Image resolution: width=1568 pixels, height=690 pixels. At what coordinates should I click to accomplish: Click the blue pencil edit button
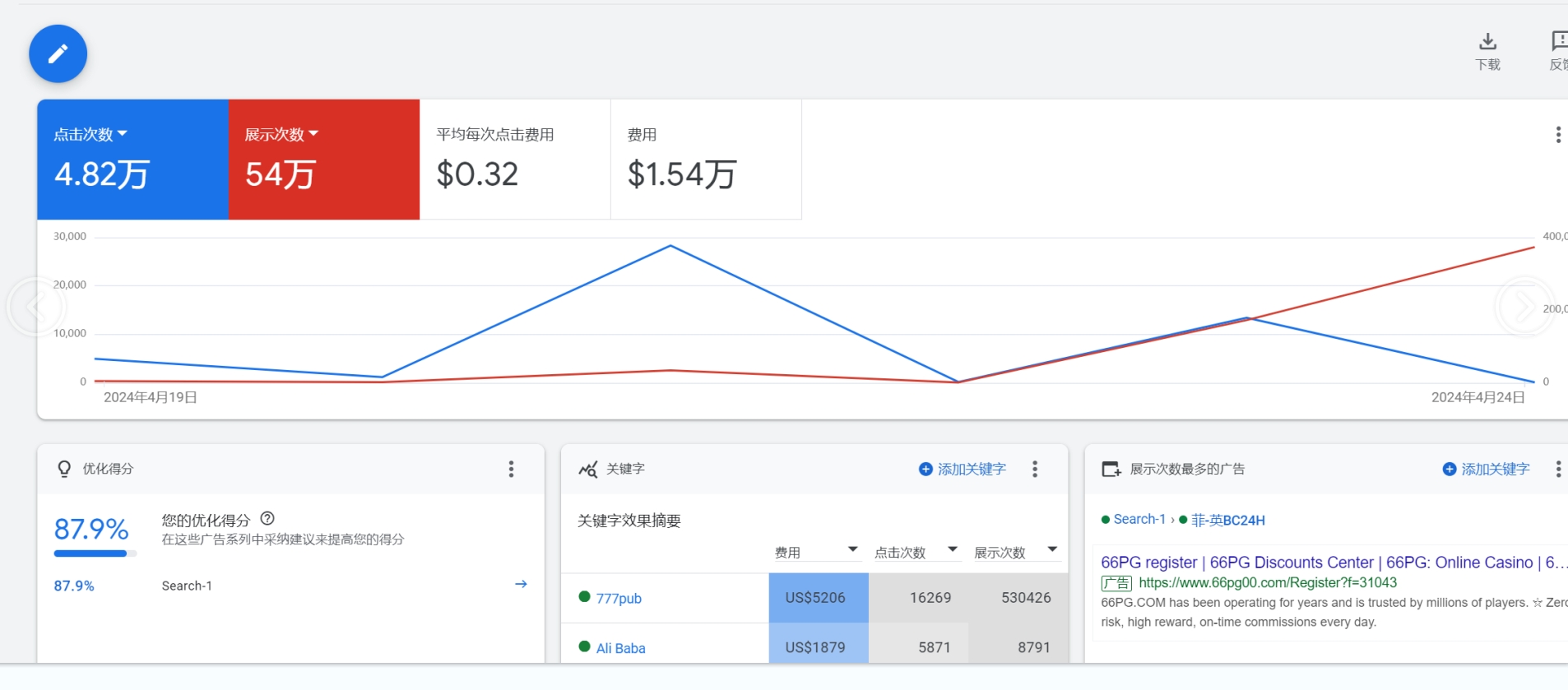58,53
